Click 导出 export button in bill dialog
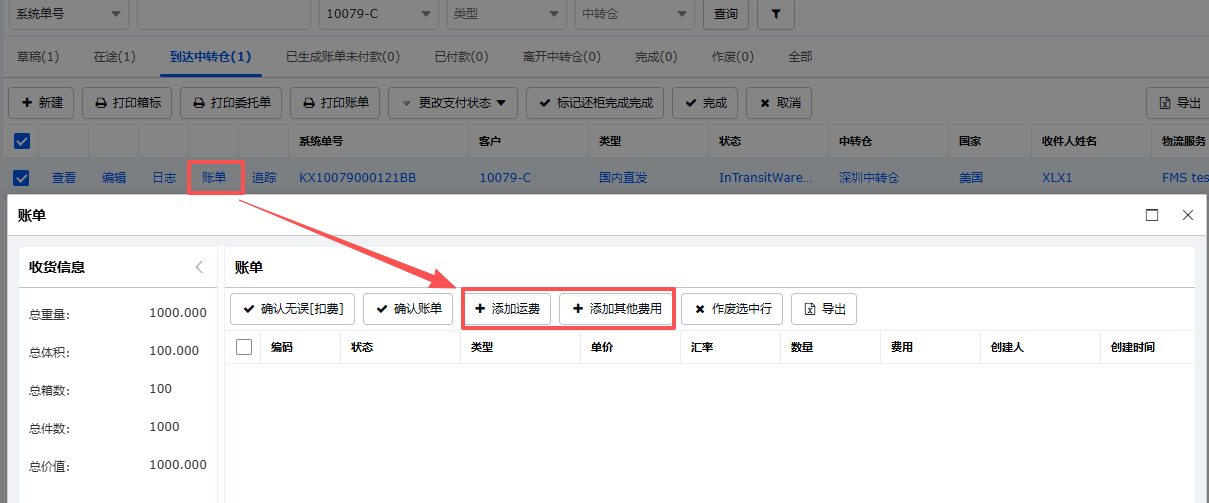Screen dimensions: 1209x503 823,309
